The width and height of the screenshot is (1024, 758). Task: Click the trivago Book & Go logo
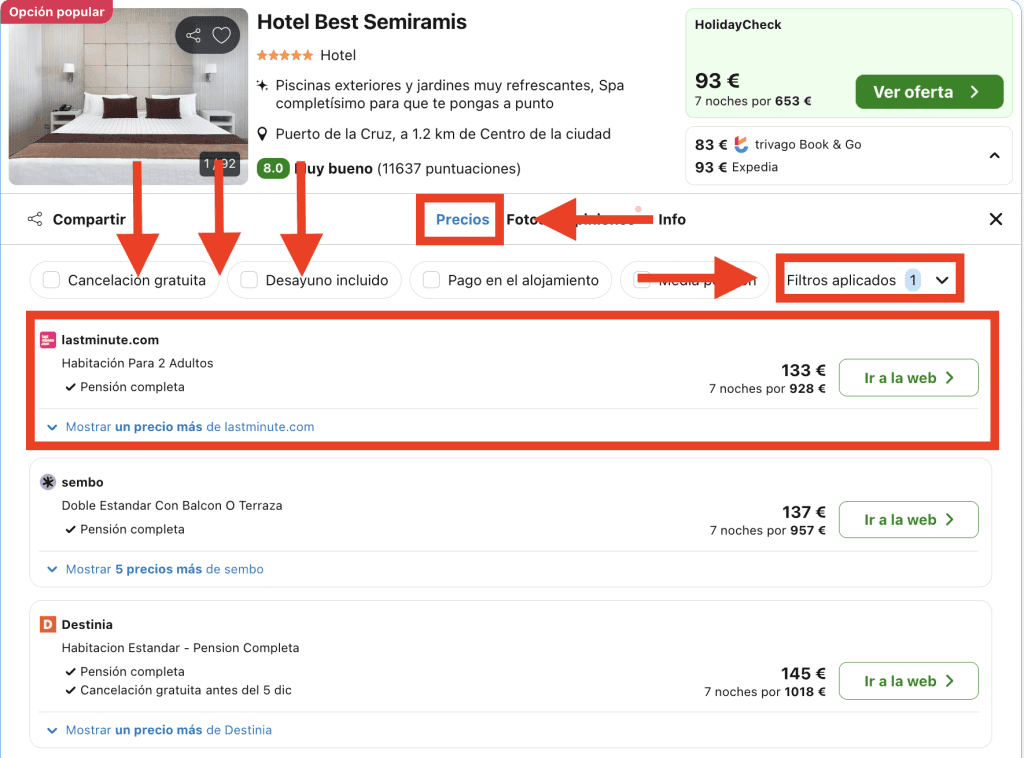pyautogui.click(x=741, y=144)
